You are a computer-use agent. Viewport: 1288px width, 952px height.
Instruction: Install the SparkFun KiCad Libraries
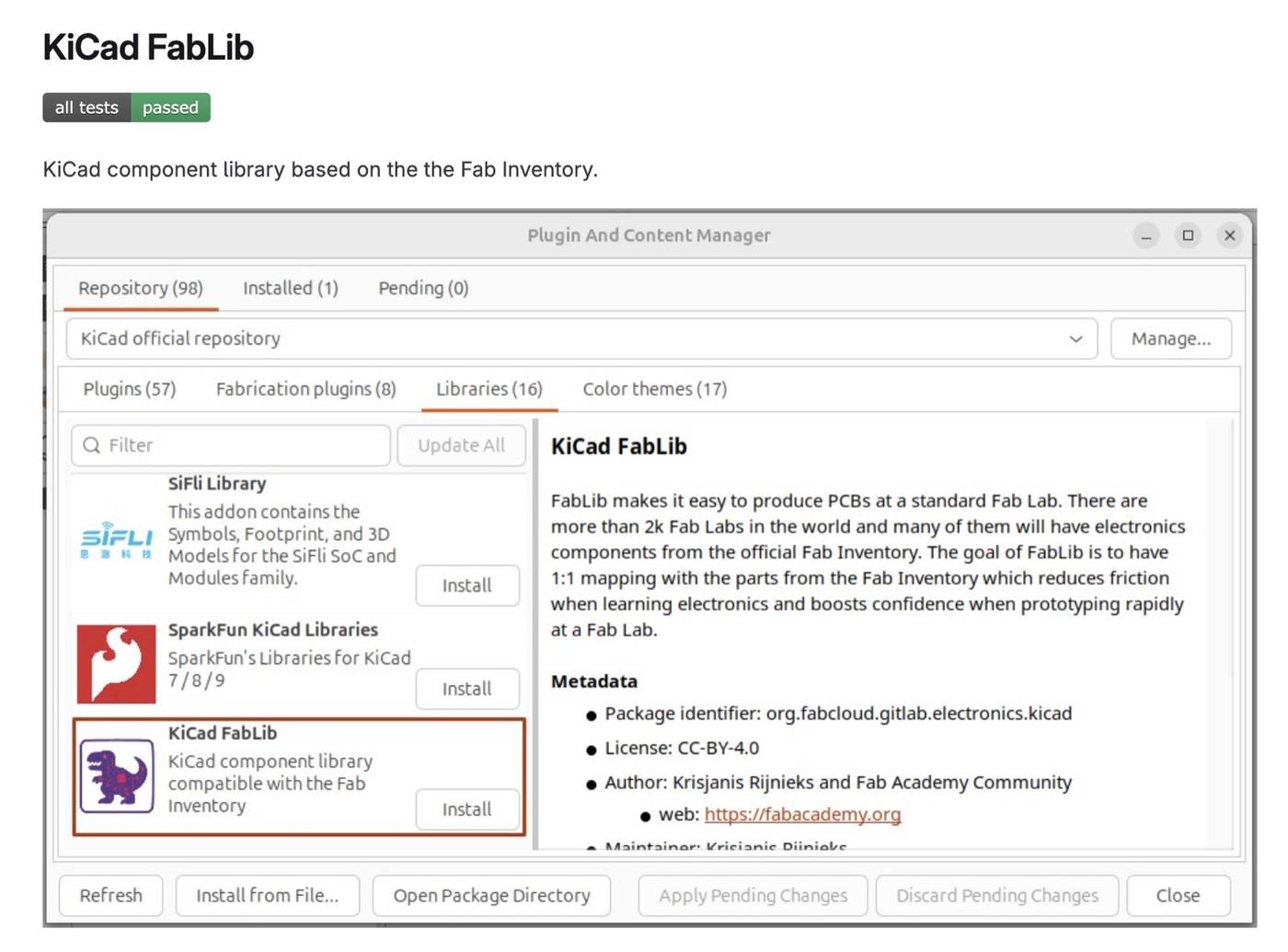(x=467, y=689)
